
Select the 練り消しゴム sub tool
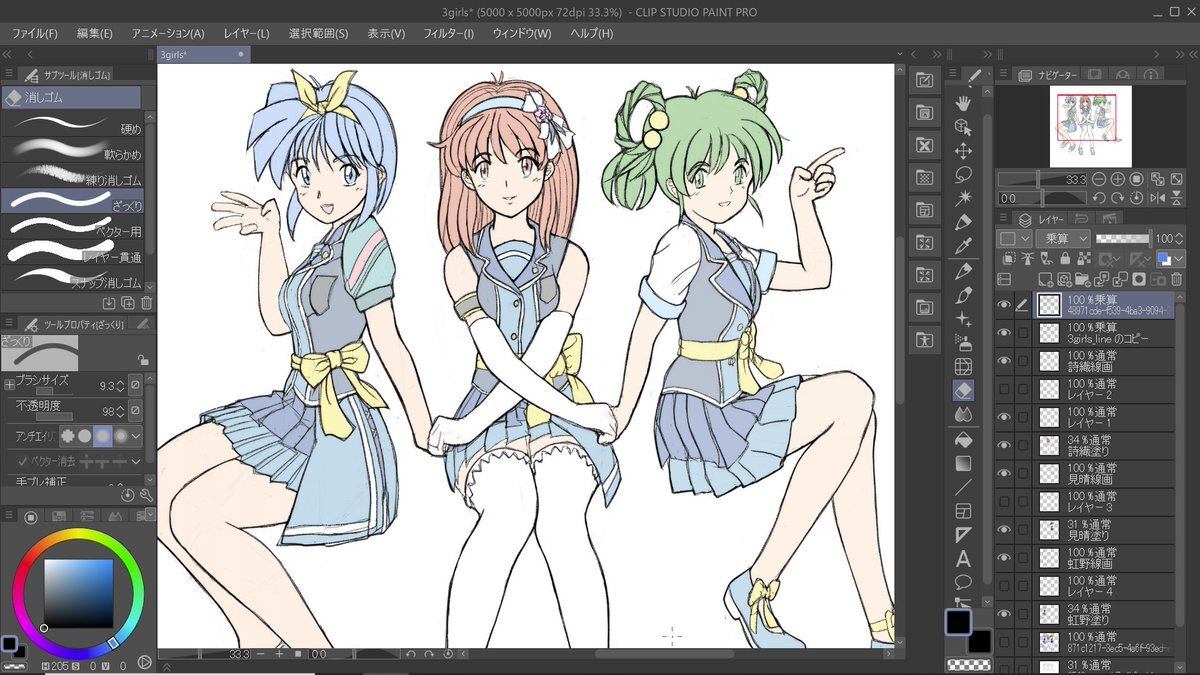72,175
